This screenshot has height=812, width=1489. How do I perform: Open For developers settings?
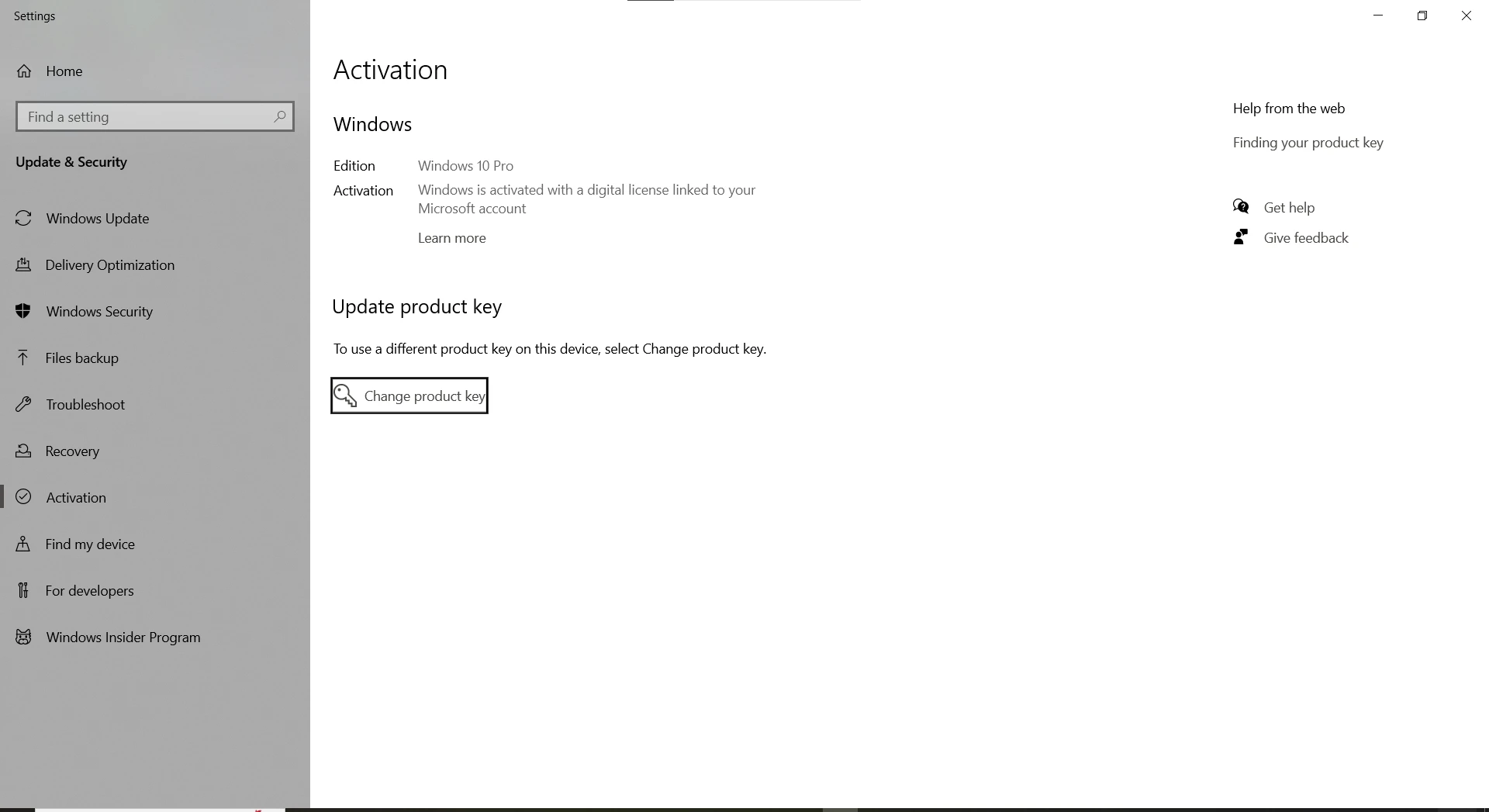155,590
